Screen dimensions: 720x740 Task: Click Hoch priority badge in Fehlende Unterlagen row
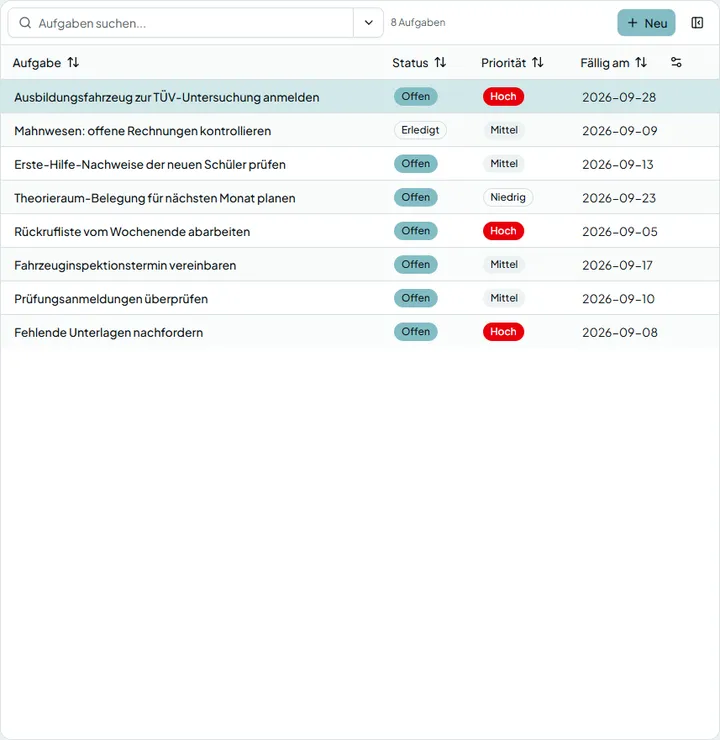click(503, 332)
